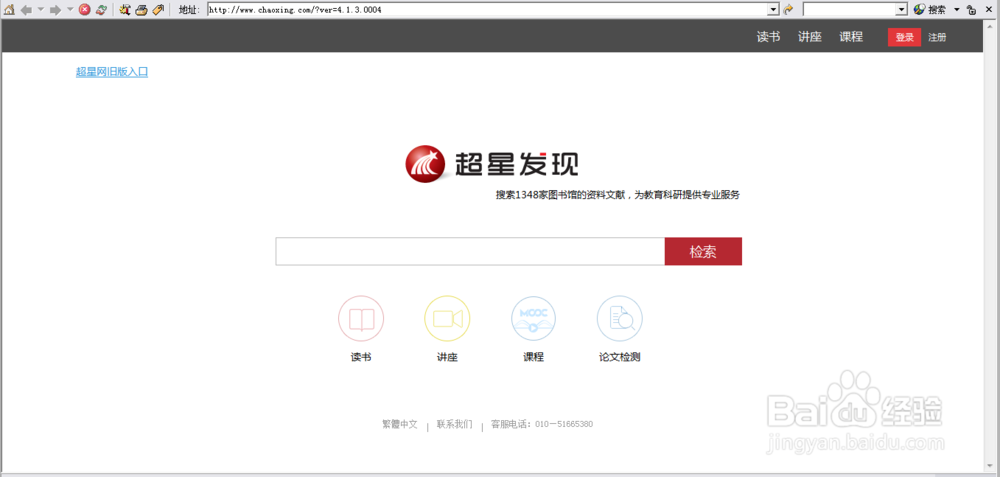Refresh the page with the reload icon

(x=101, y=10)
